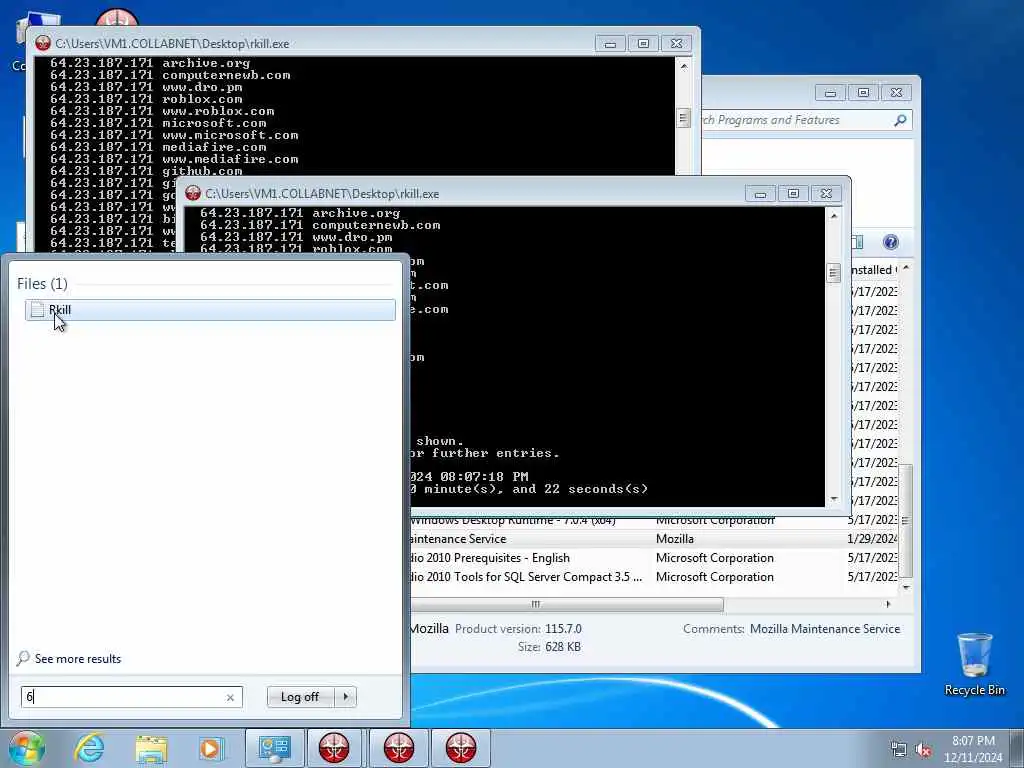The height and width of the screenshot is (768, 1024).
Task: Minimize the Programs and Features window
Action: click(x=830, y=93)
